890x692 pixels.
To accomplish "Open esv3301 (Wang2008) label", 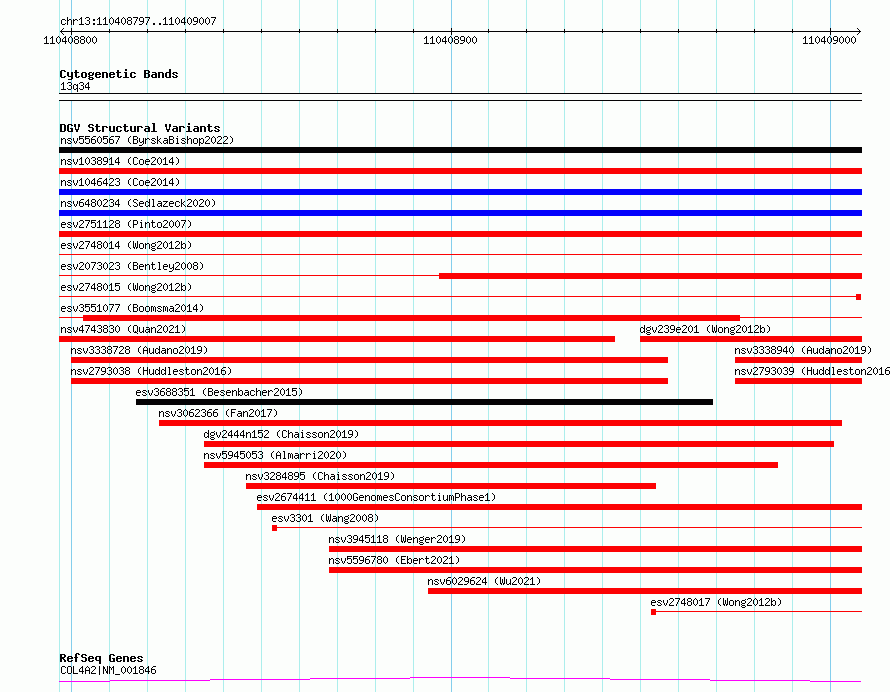I will (325, 518).
